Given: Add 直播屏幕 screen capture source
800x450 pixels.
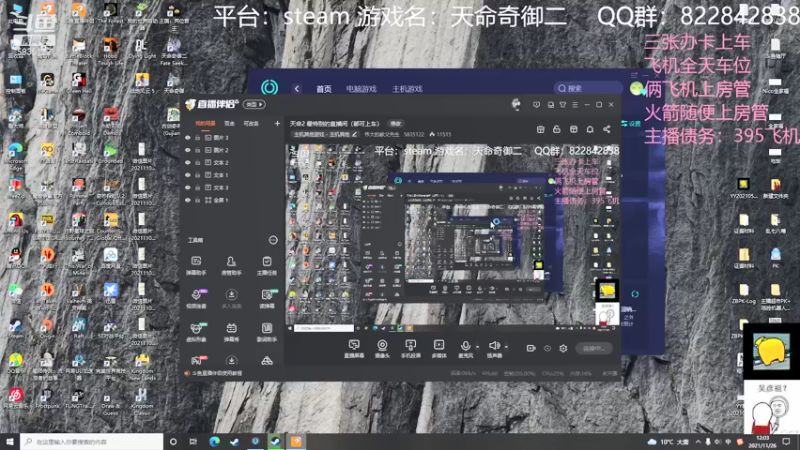Looking at the screenshot, I should [x=354, y=348].
